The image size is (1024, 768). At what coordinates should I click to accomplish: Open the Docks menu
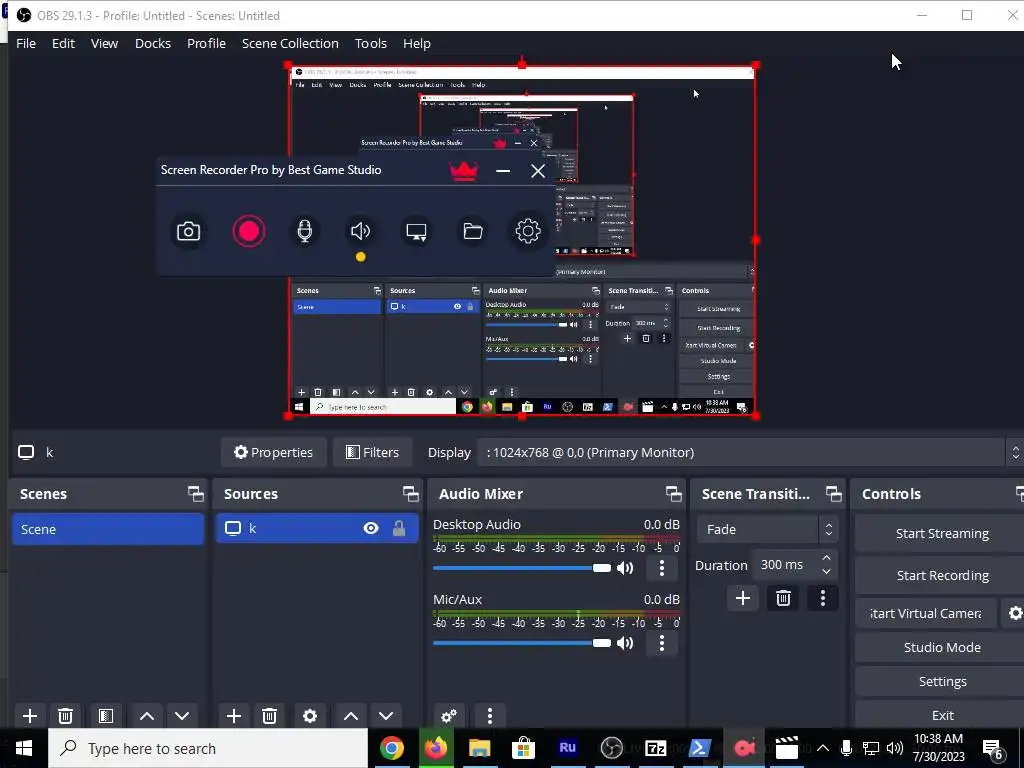point(153,43)
